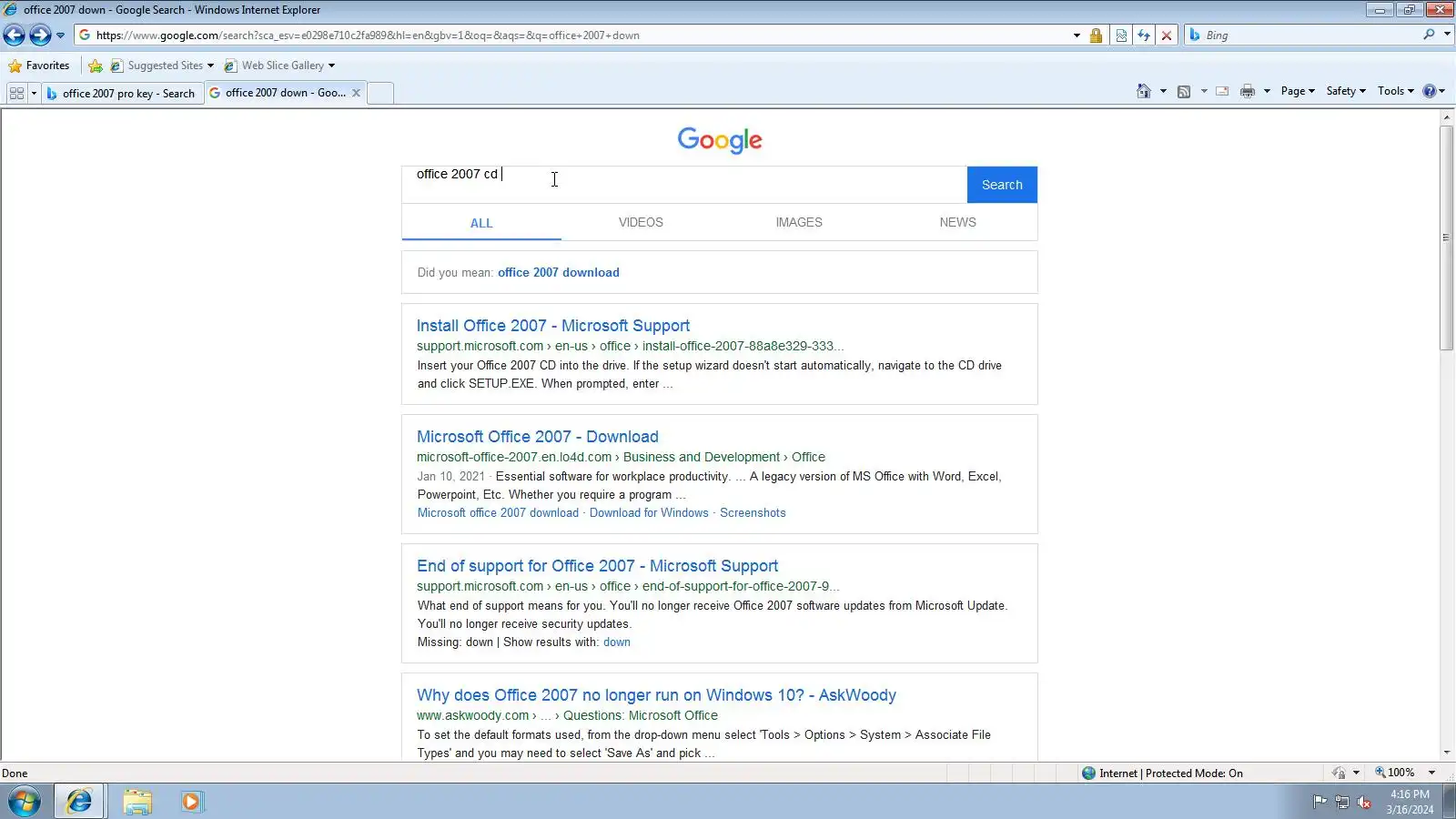
Task: Launch Windows Media Player from taskbar
Action: point(192,802)
